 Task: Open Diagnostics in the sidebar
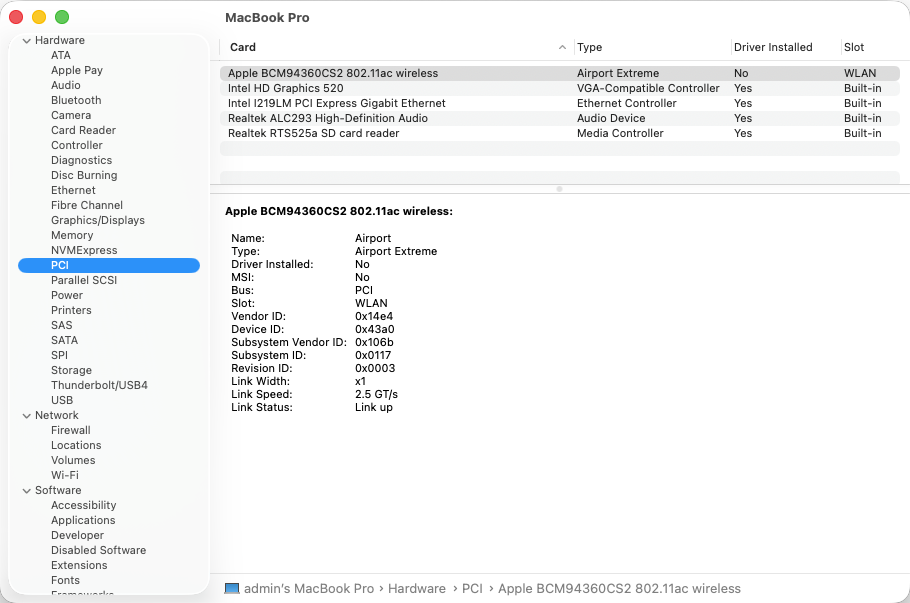[x=81, y=160]
